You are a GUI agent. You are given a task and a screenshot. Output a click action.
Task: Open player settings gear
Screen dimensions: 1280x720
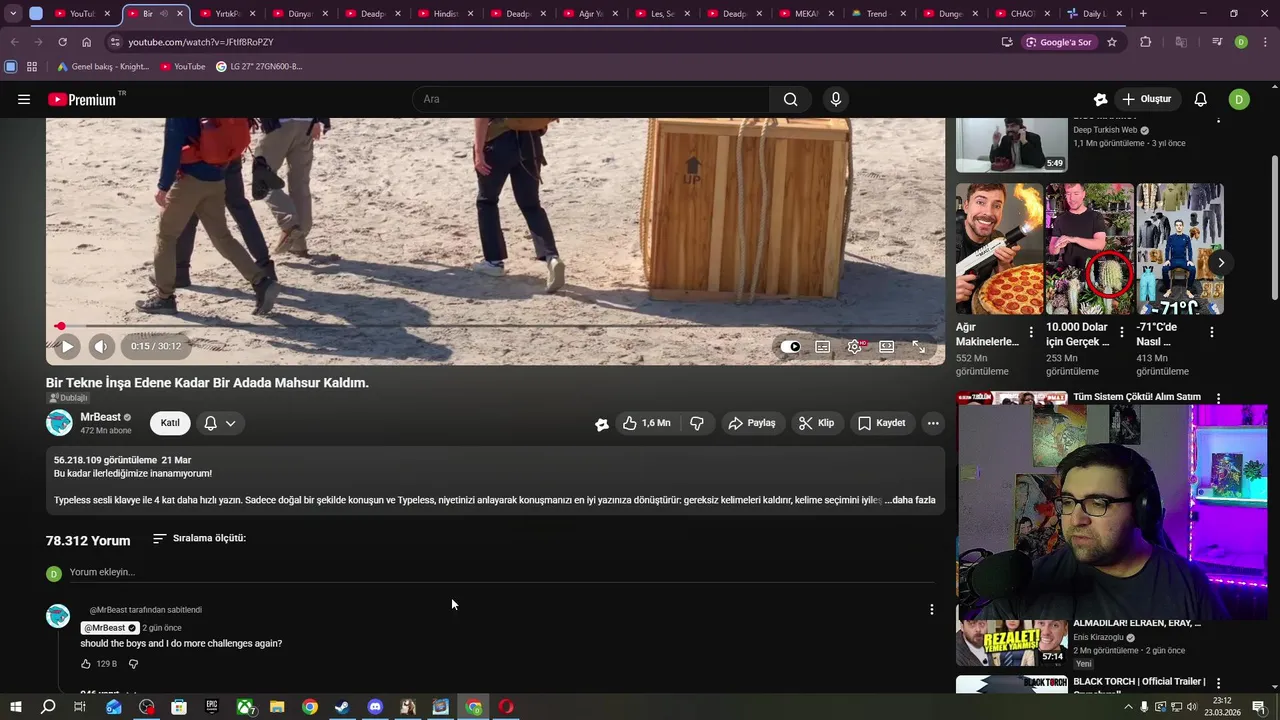click(854, 347)
